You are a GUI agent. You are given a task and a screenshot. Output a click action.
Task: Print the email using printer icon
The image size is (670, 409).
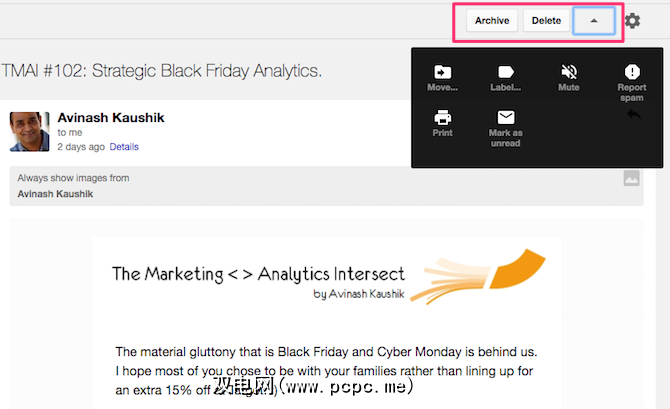442,117
